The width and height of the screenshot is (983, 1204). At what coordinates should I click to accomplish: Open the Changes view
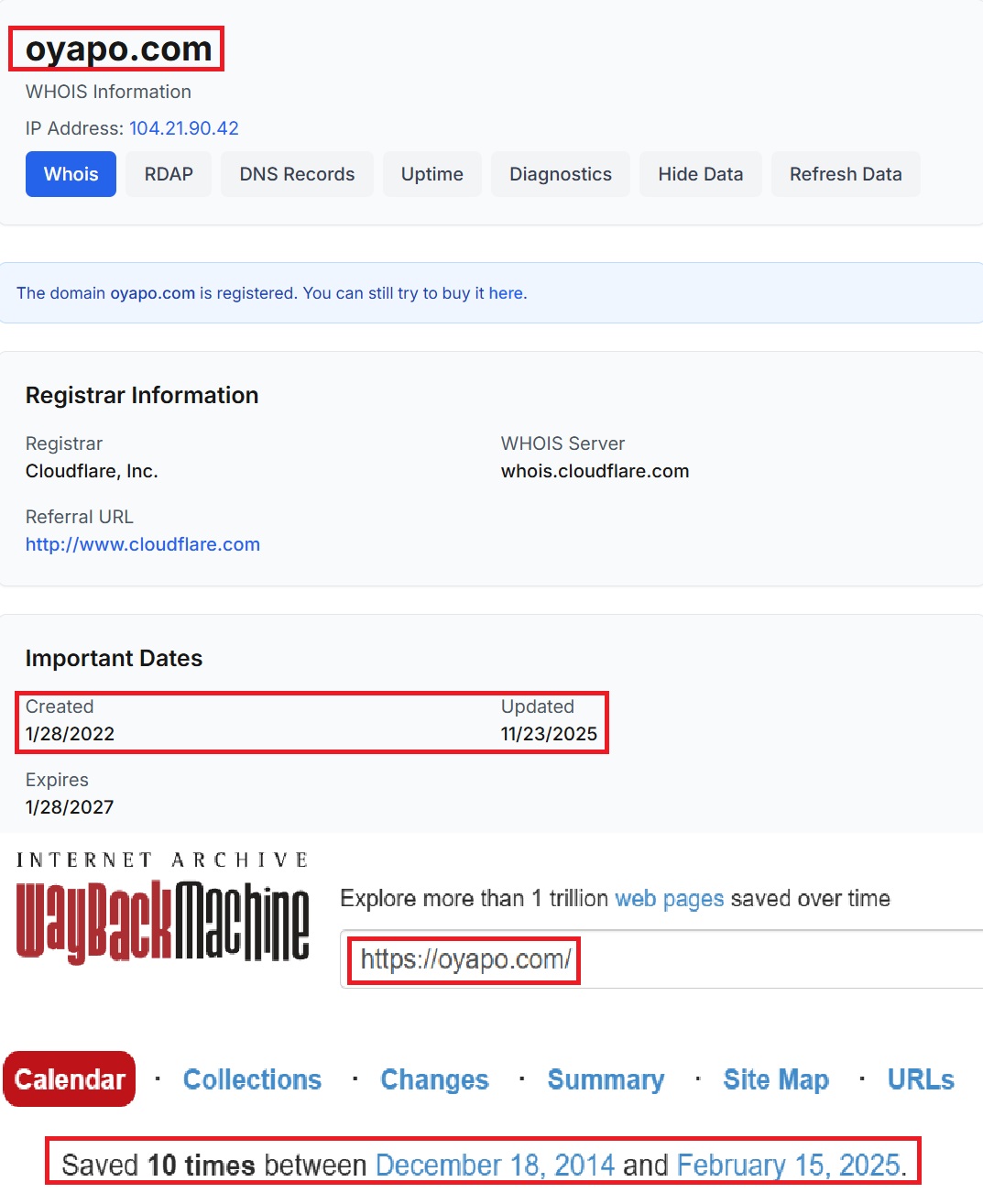[x=434, y=1079]
